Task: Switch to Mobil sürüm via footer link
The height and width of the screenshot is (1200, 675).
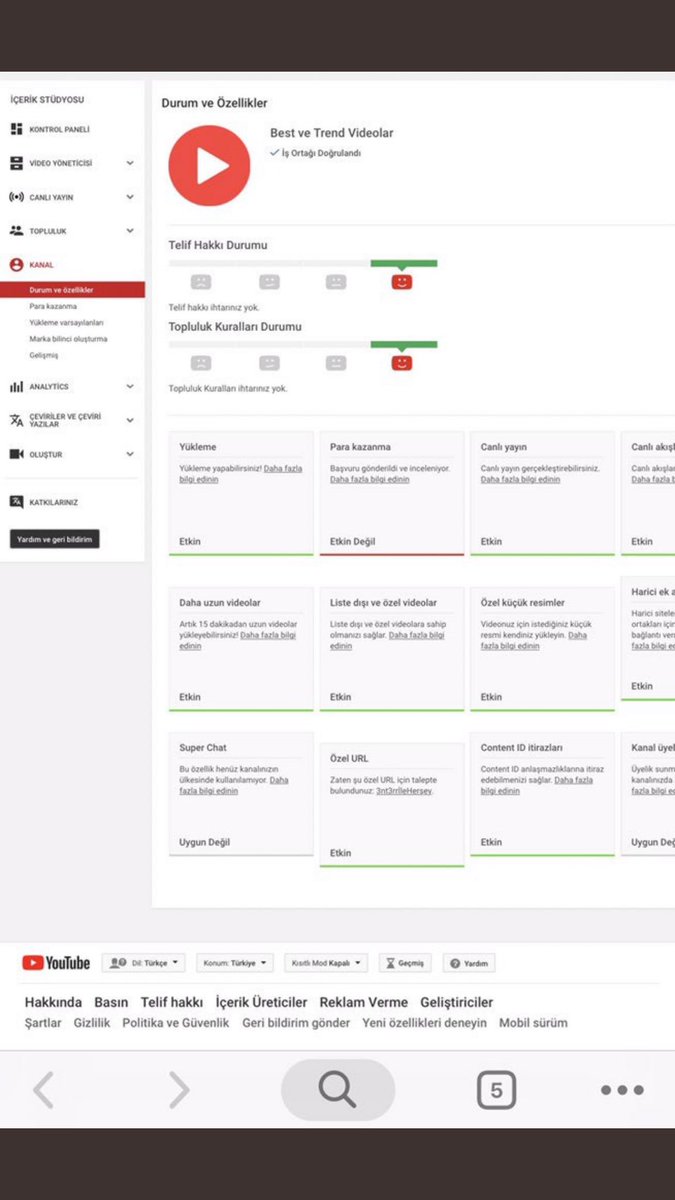Action: click(533, 1023)
